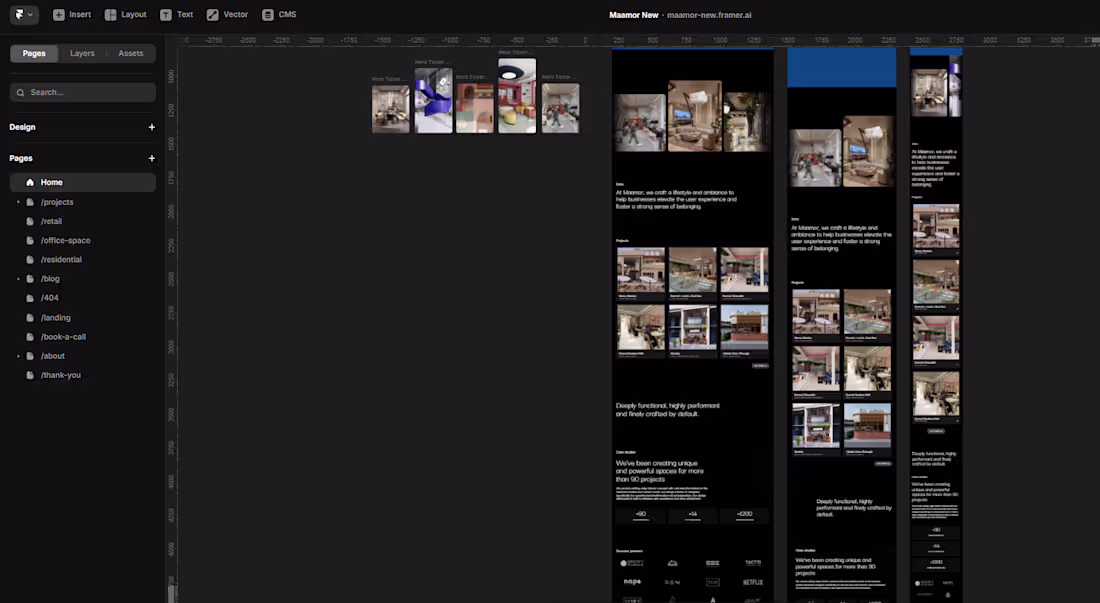The width and height of the screenshot is (1100, 603).
Task: Click the plus button beside Design
Action: click(x=152, y=127)
